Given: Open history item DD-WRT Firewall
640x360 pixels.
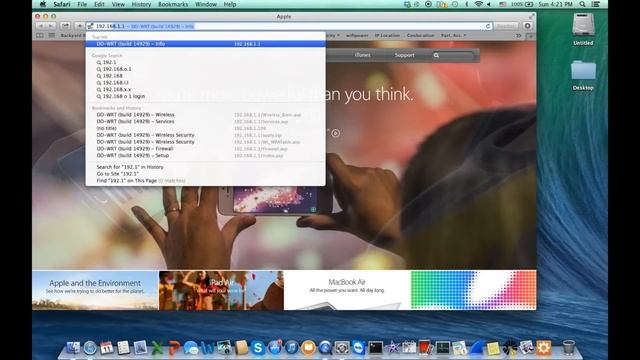Looking at the screenshot, I should (x=205, y=149).
